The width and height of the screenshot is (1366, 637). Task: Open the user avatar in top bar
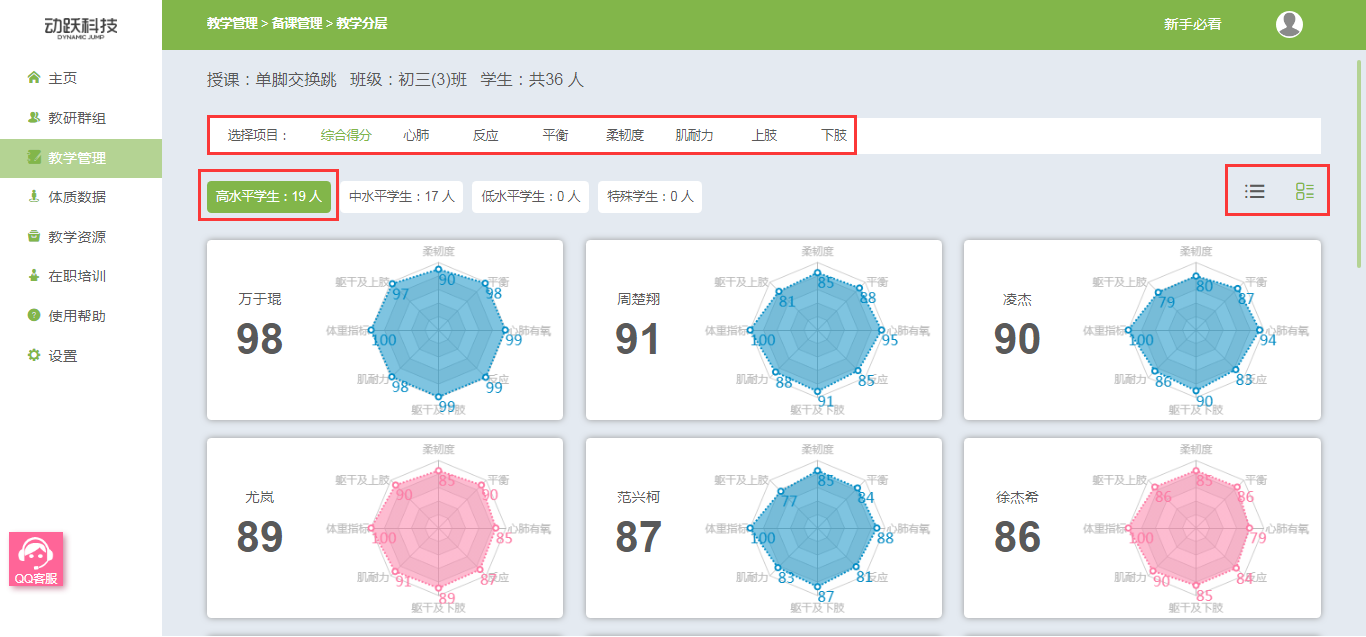coord(1289,24)
